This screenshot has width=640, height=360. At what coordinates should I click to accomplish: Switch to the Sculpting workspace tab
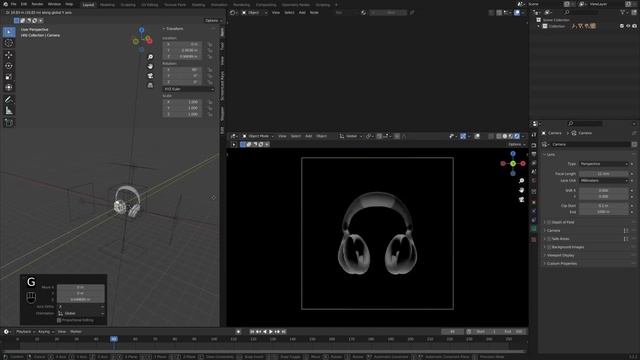click(x=128, y=5)
